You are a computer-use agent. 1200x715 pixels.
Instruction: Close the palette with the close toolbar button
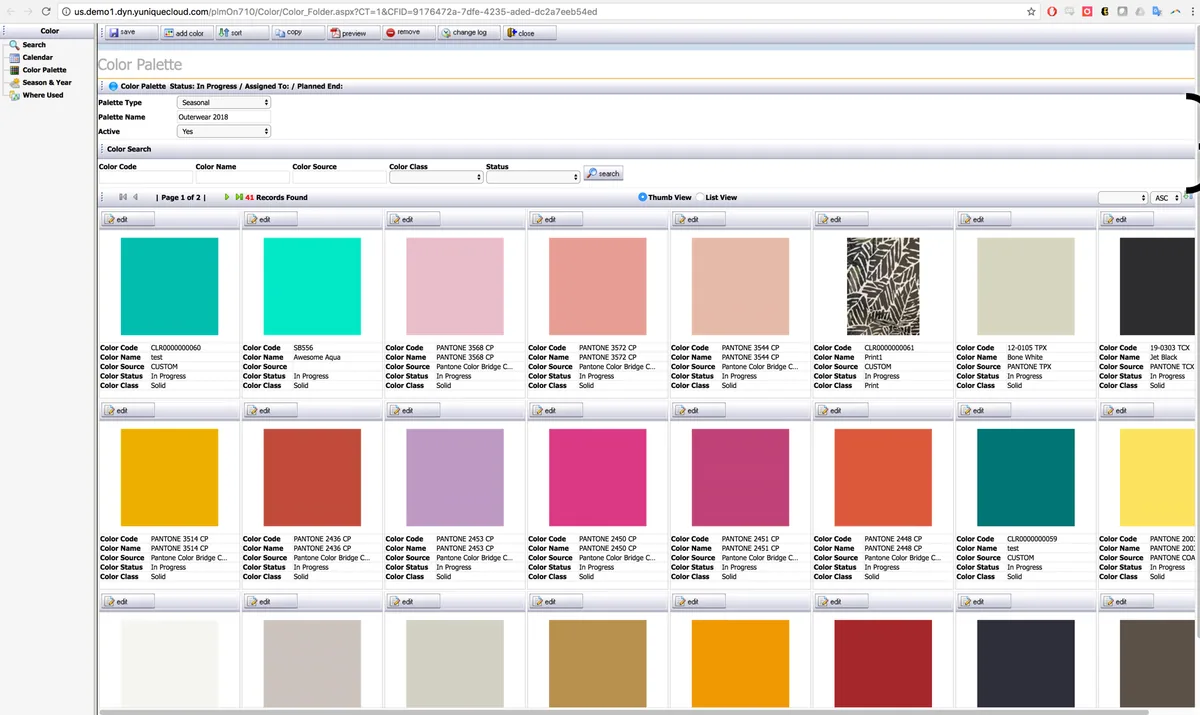coord(529,33)
